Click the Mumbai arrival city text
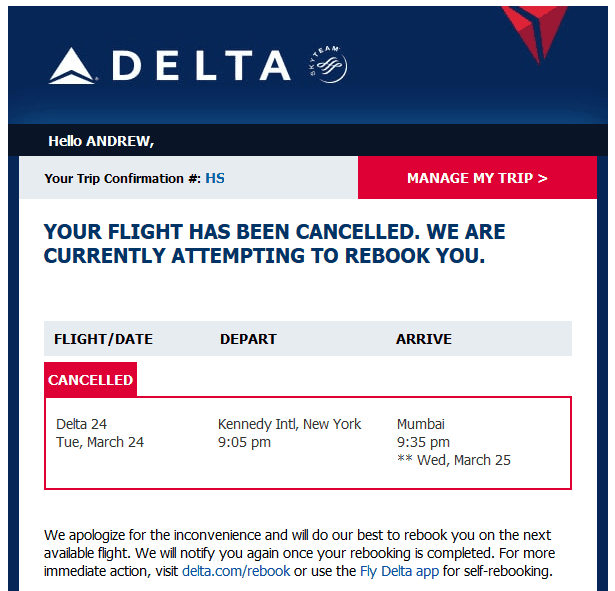Viewport: 615px width, 591px height. 421,424
